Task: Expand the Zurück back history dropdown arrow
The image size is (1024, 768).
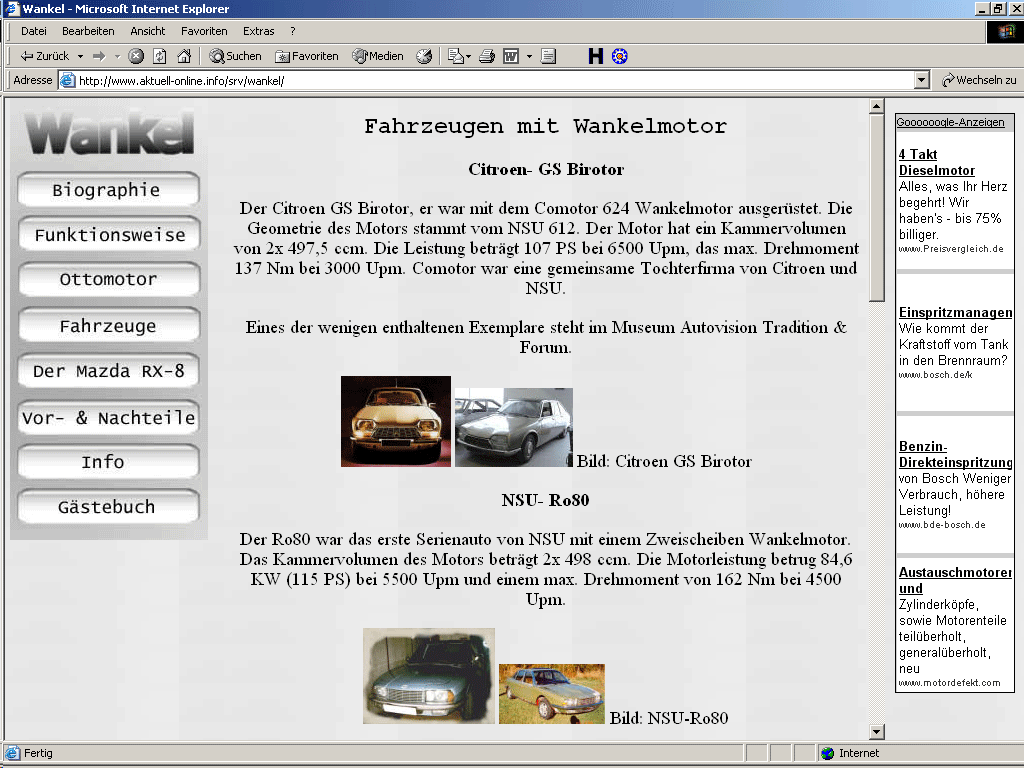Action: 78,56
